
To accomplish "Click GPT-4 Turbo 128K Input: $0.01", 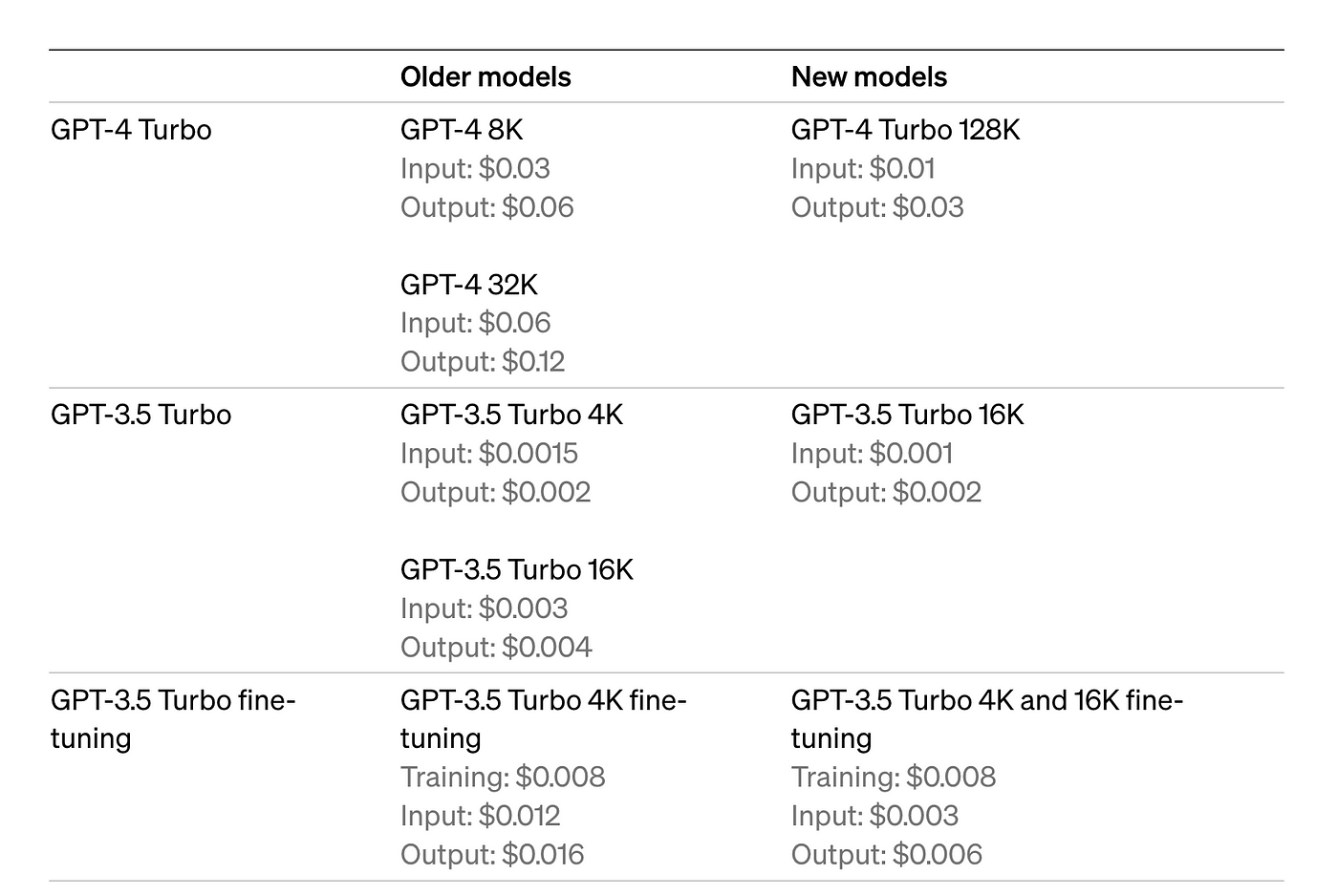I will 863,168.
